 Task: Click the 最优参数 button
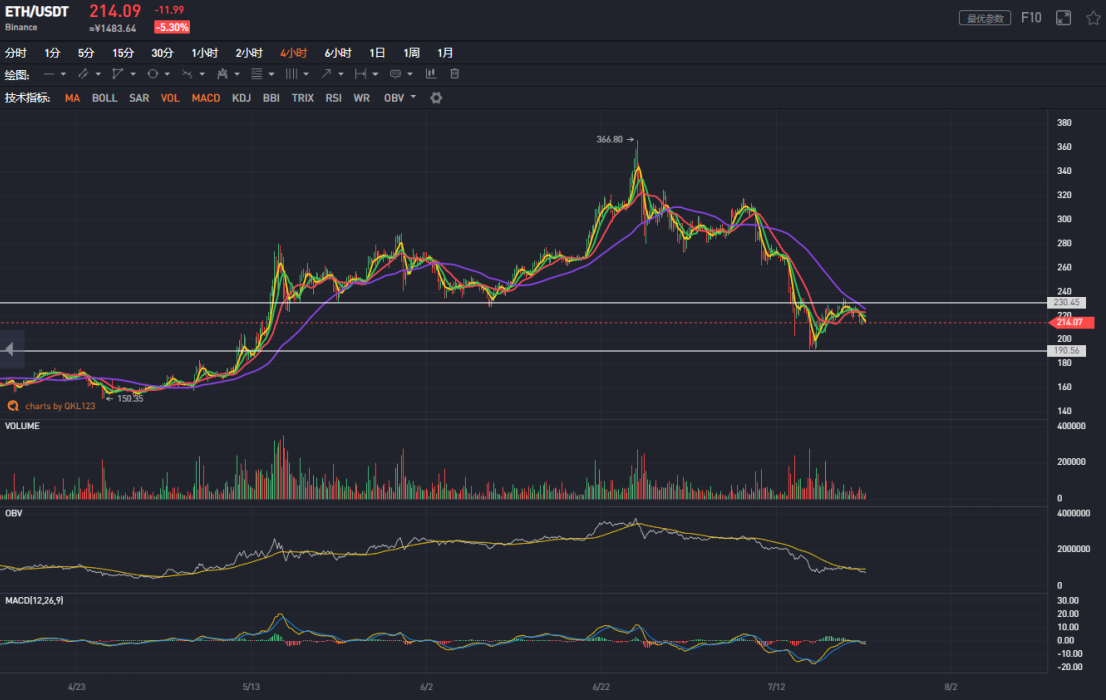click(985, 18)
